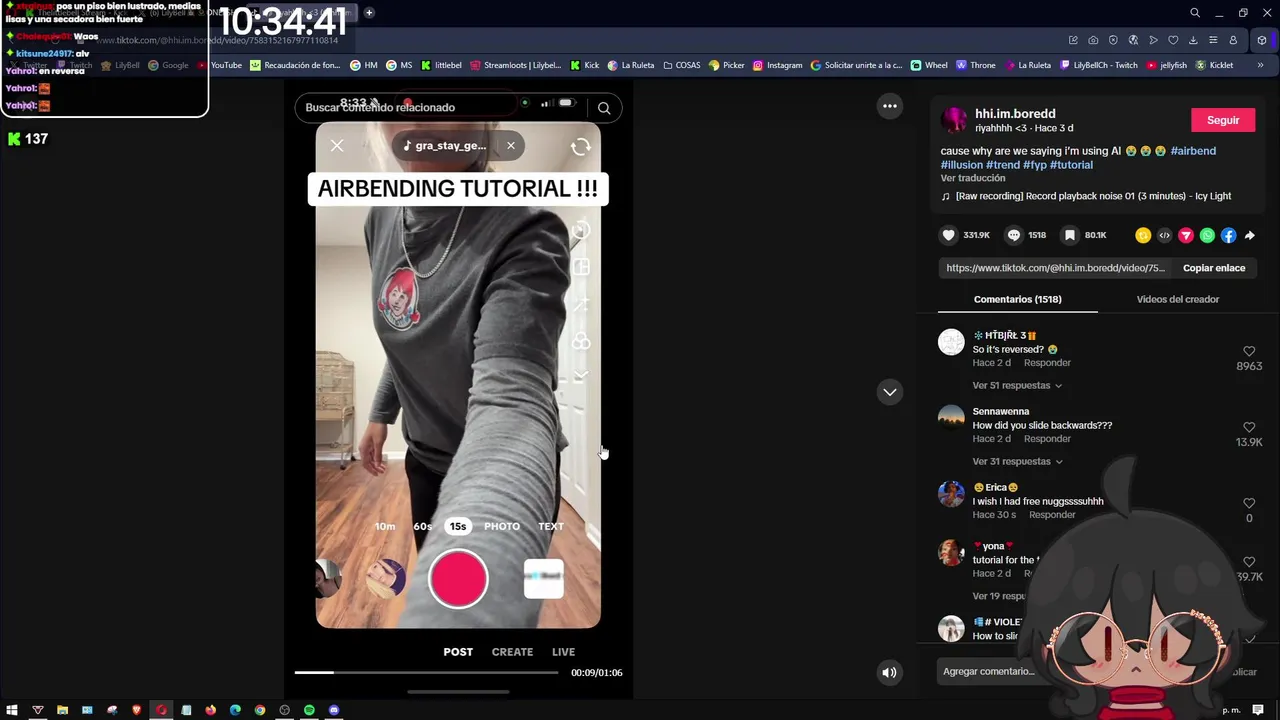
Task: Open Firefox from the taskbar
Action: pos(211,710)
